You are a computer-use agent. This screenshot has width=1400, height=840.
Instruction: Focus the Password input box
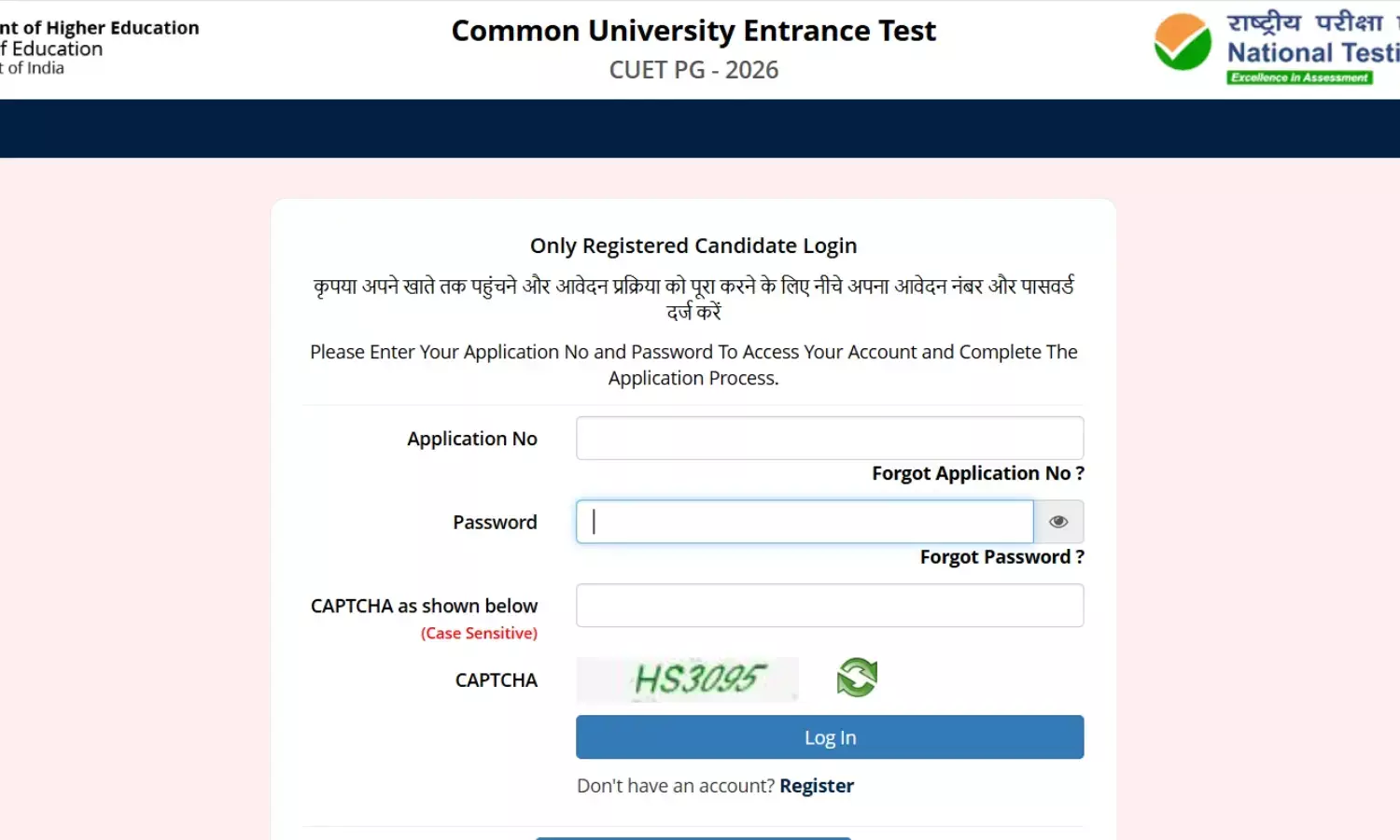coord(804,522)
